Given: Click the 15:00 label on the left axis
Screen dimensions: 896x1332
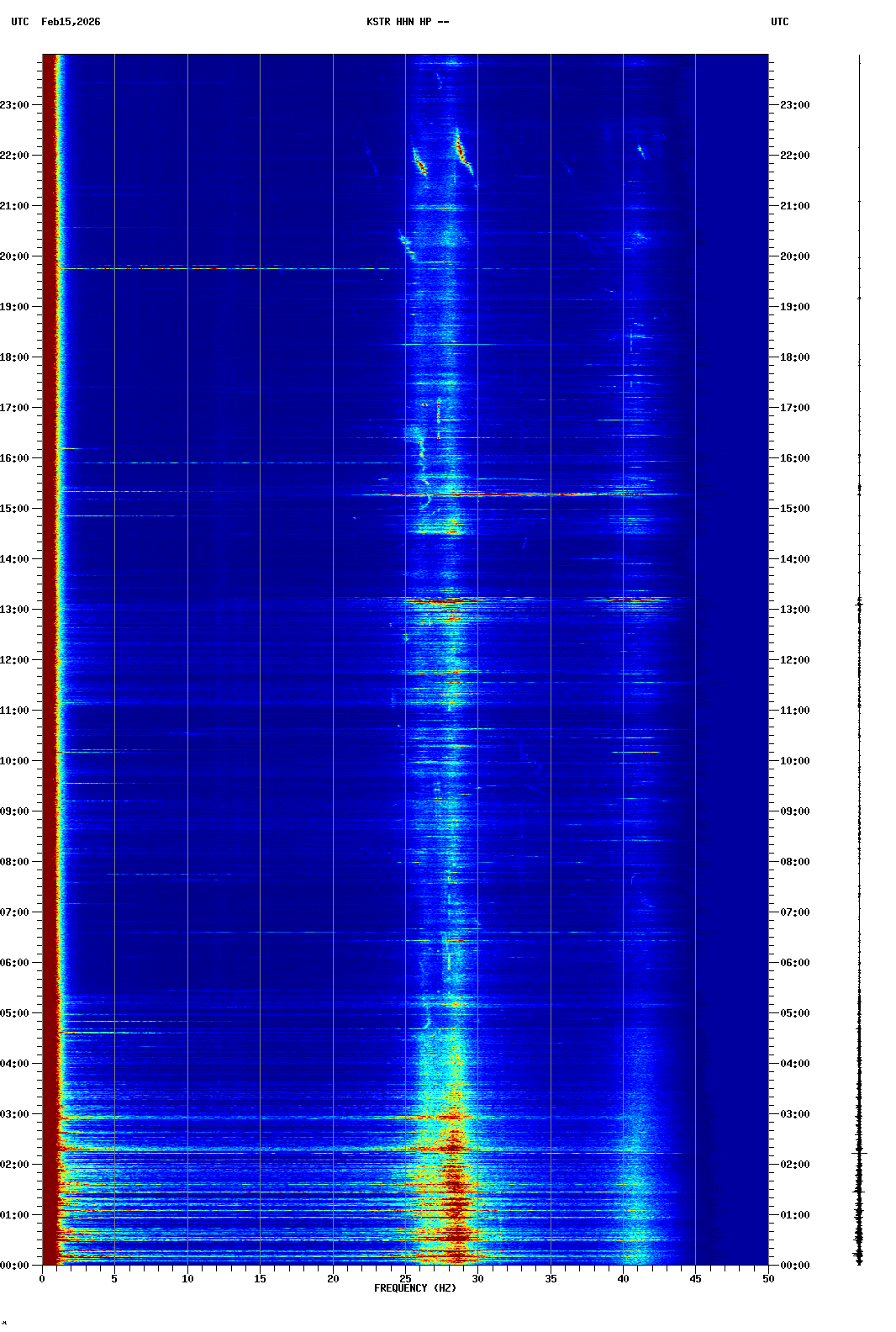Looking at the screenshot, I should (15, 509).
